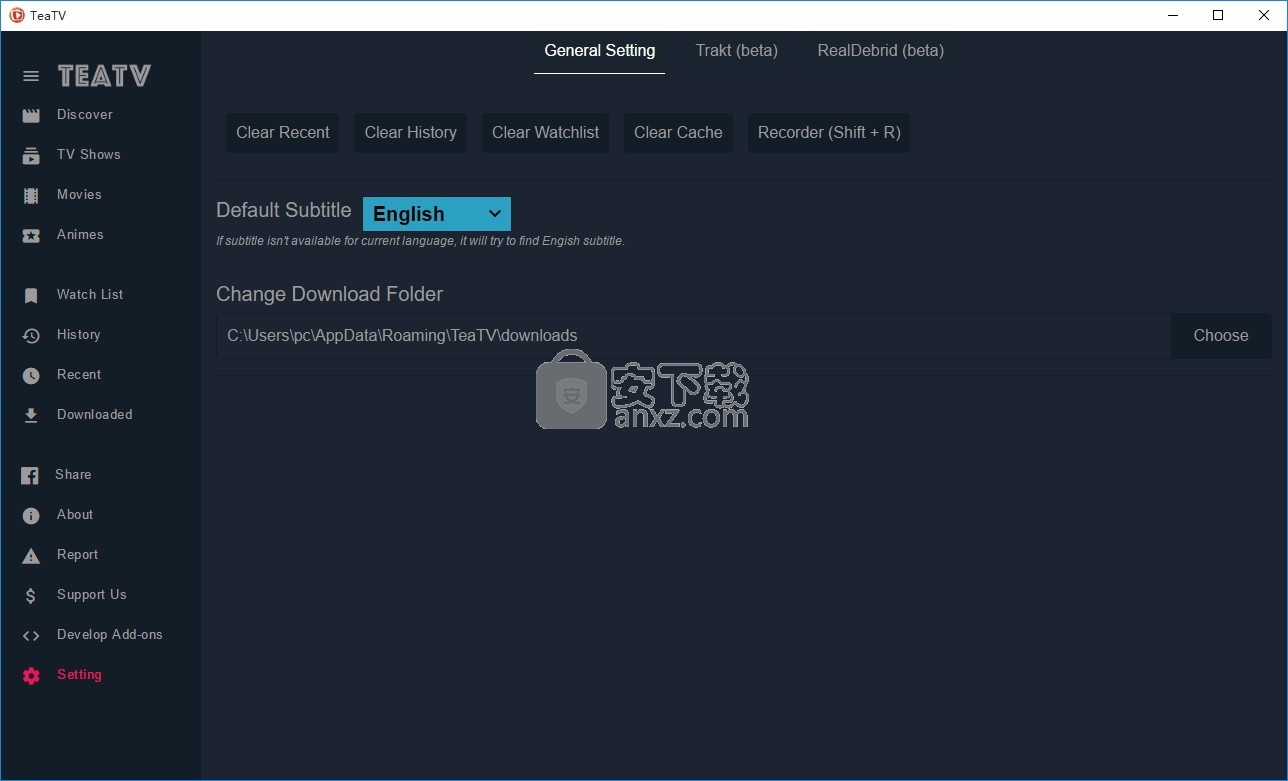Screen dimensions: 1288x781
Task: Click the History clock-arrow icon
Action: 31,335
